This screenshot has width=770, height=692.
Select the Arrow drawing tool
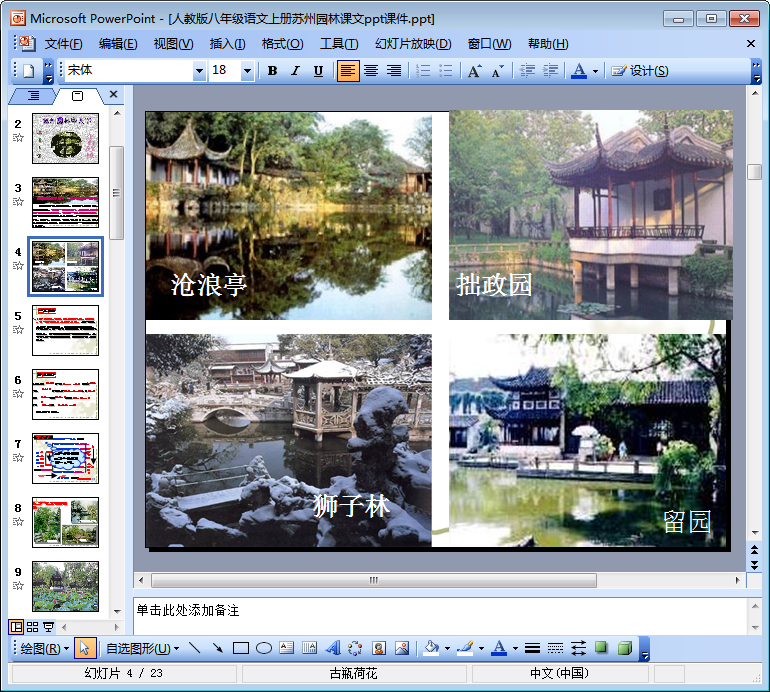[218, 649]
